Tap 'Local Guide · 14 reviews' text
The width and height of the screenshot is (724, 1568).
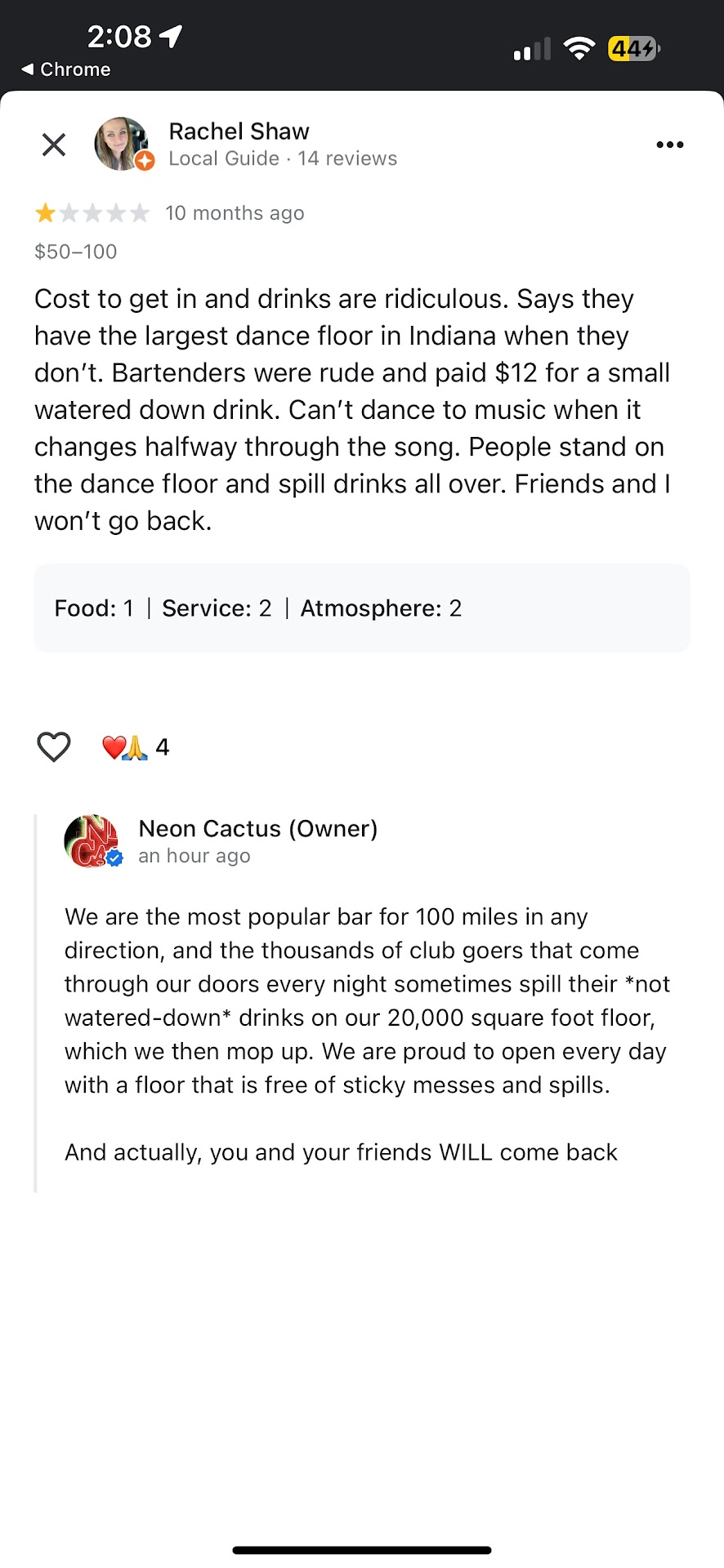click(x=283, y=158)
